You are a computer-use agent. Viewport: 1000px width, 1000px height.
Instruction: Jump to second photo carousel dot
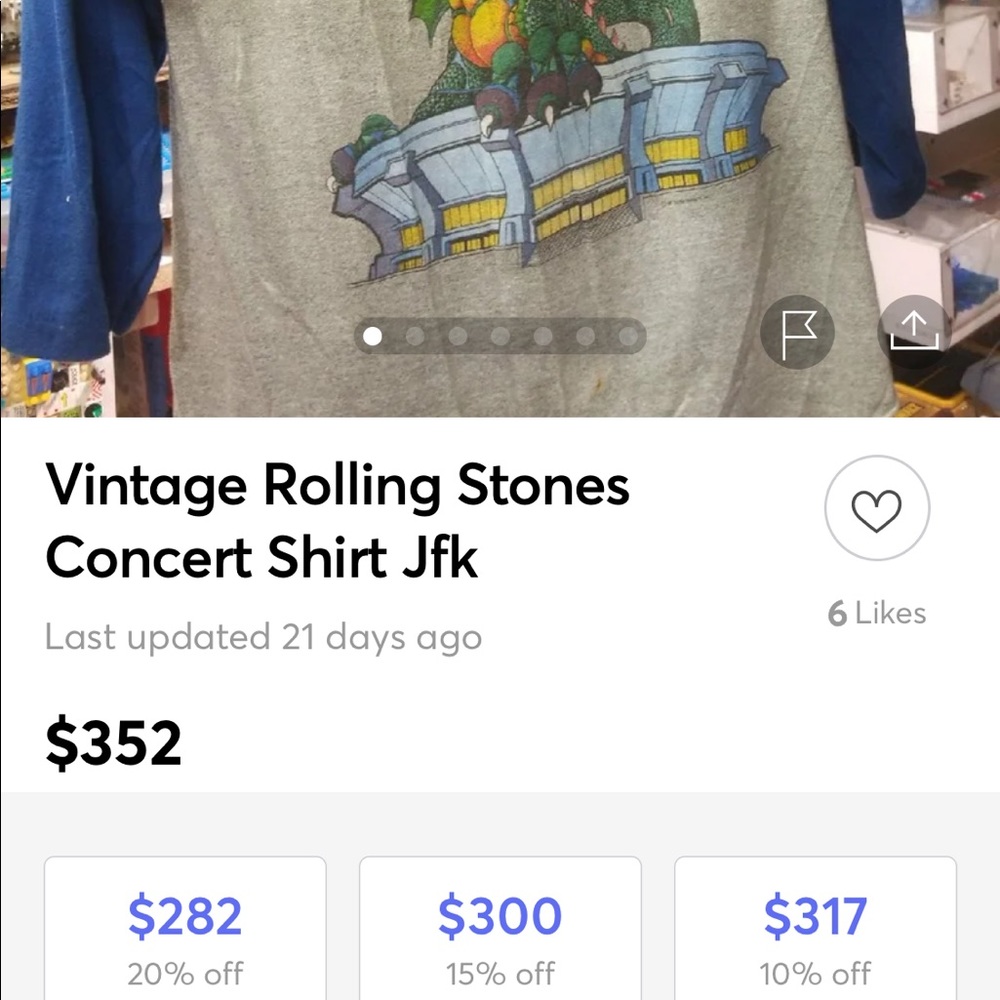point(416,337)
